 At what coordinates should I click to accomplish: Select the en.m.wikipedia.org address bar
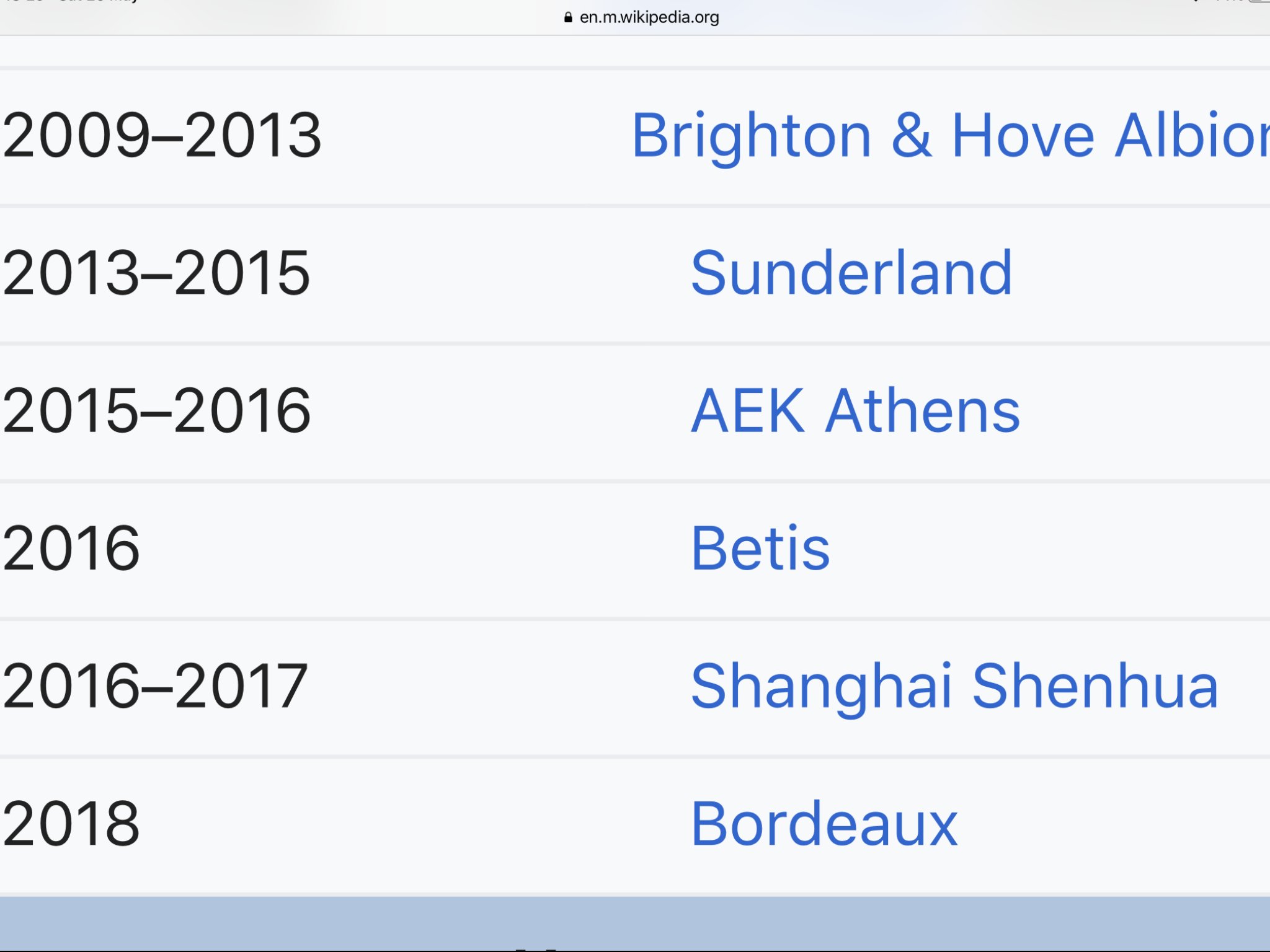642,17
